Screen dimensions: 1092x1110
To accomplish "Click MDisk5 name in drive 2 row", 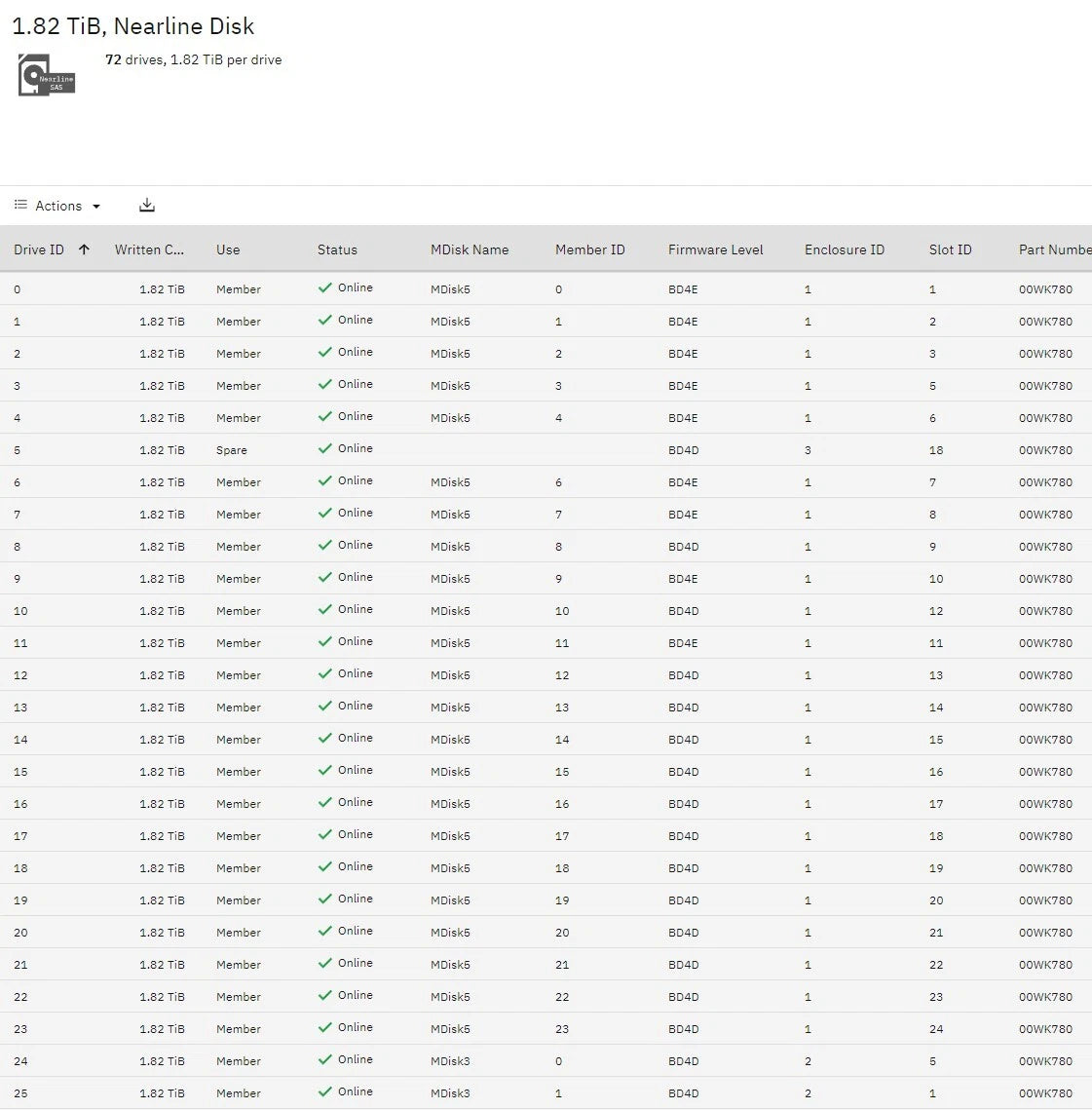I will [x=450, y=354].
